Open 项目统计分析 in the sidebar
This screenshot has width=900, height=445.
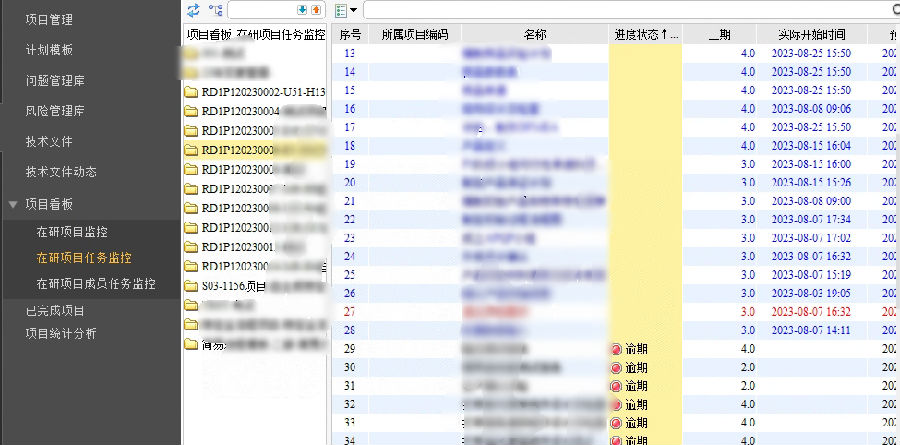pos(61,334)
